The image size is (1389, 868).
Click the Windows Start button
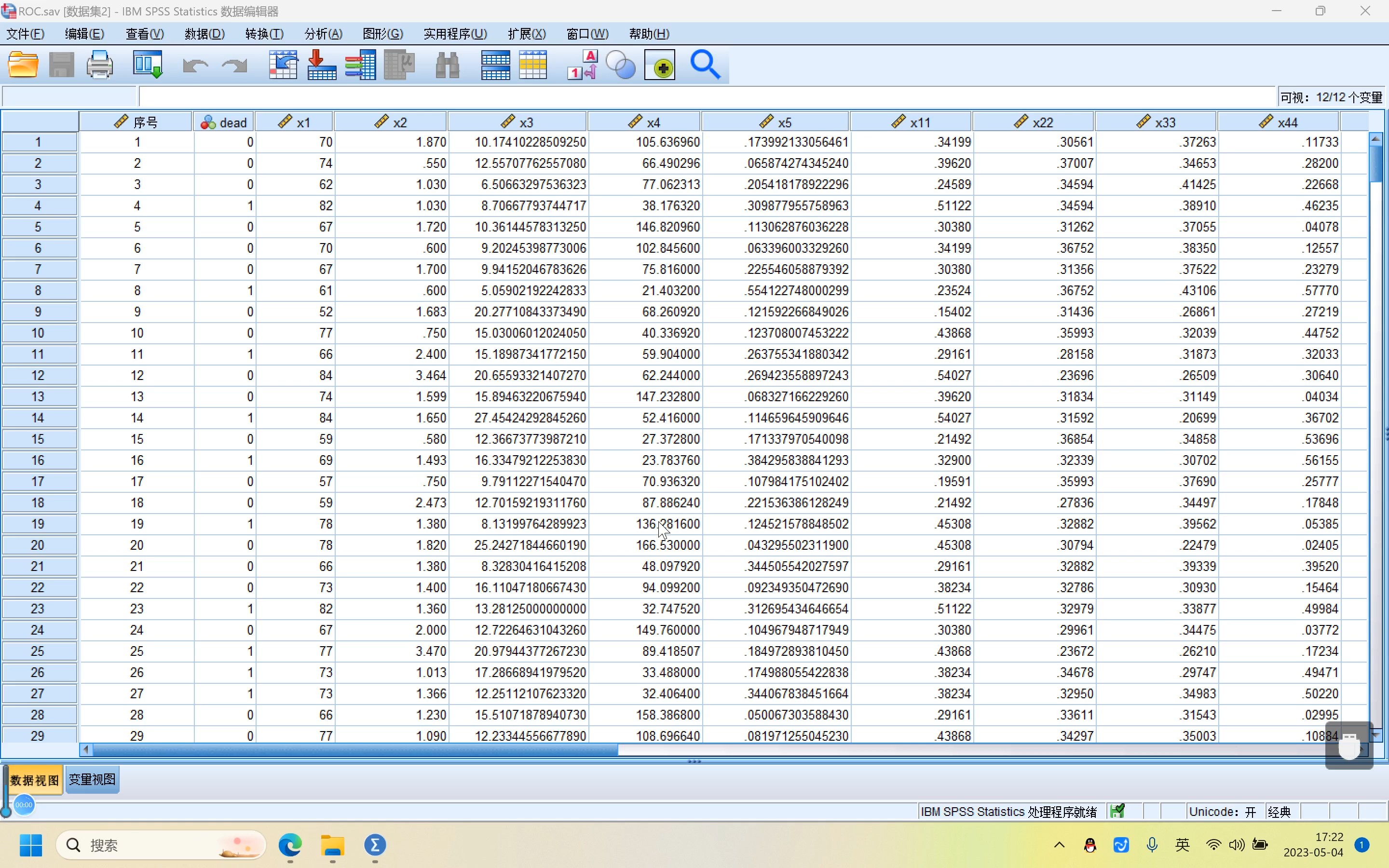click(x=30, y=845)
